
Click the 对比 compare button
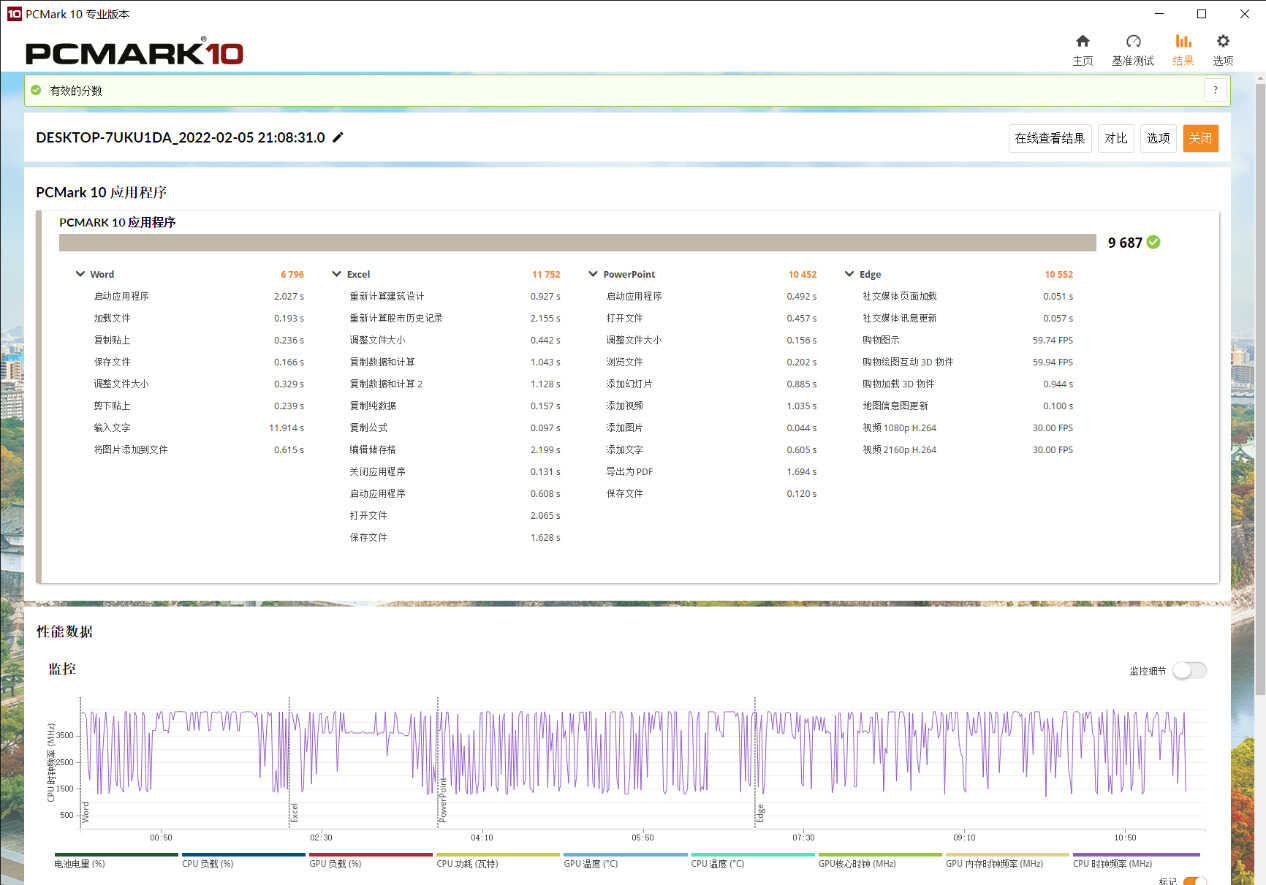1116,138
